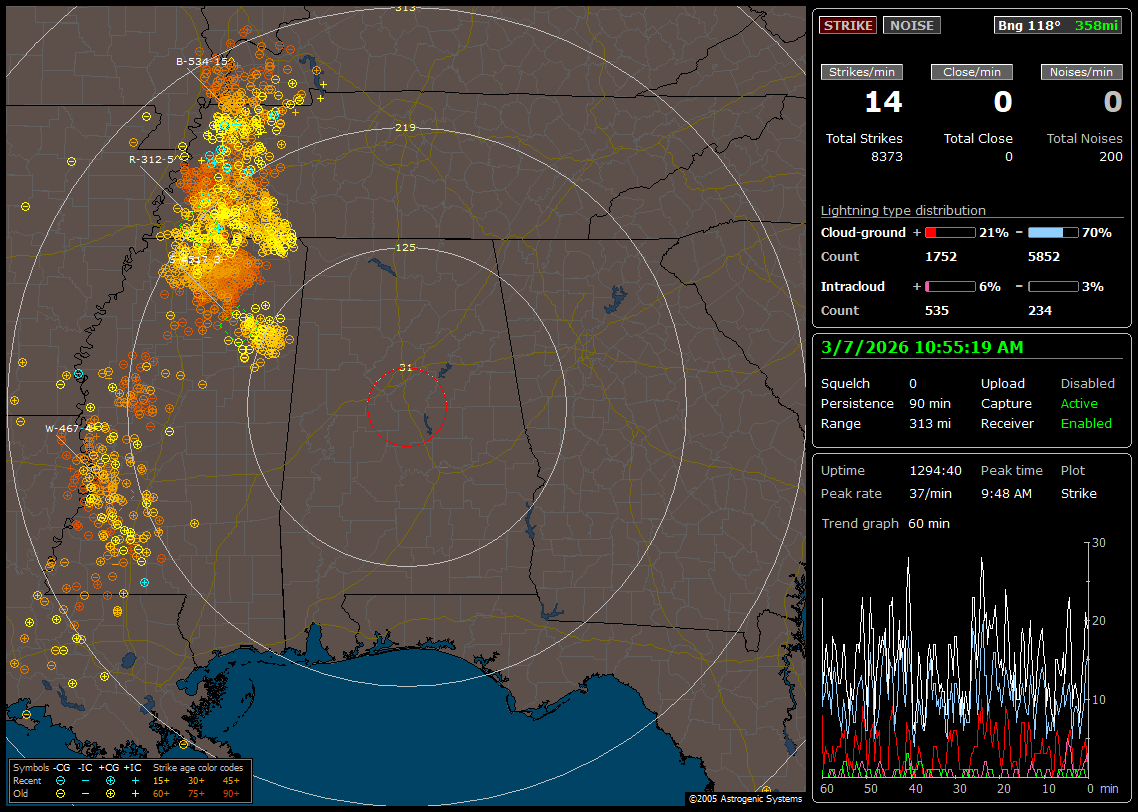Image resolution: width=1138 pixels, height=812 pixels.
Task: Click the positive cloud-ground 21% bar
Action: (x=949, y=232)
